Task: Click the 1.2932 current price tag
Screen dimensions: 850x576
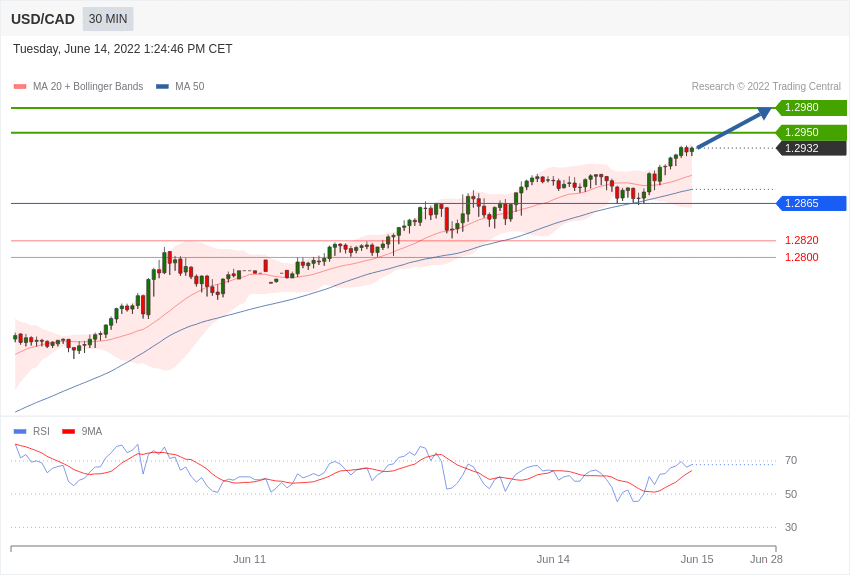Action: coord(811,148)
